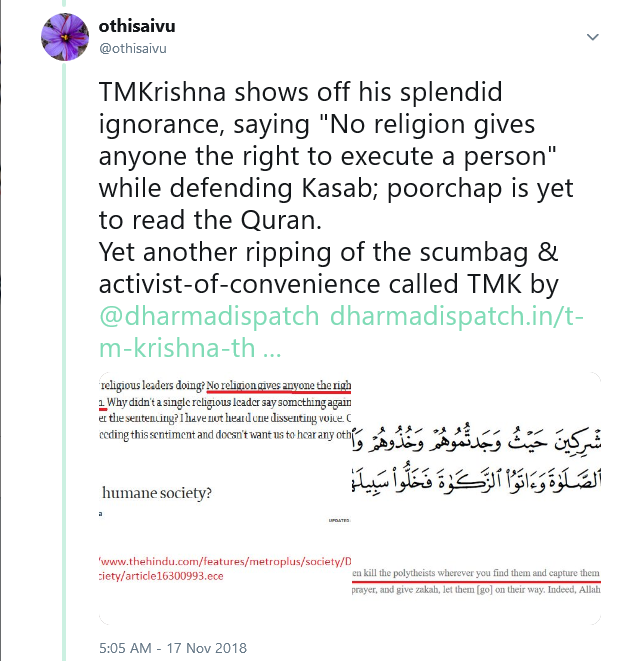Click the 'prayer, and give zakah' translation line
The width and height of the screenshot is (640, 661).
[476, 589]
